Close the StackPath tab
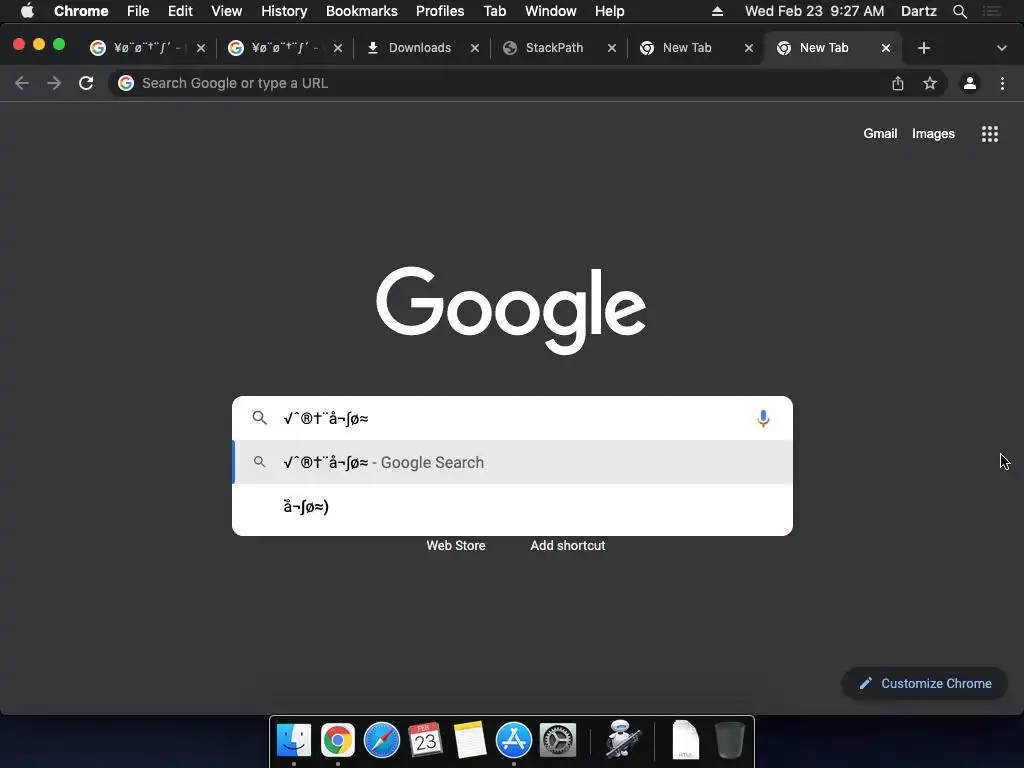1024x768 pixels. (x=612, y=48)
